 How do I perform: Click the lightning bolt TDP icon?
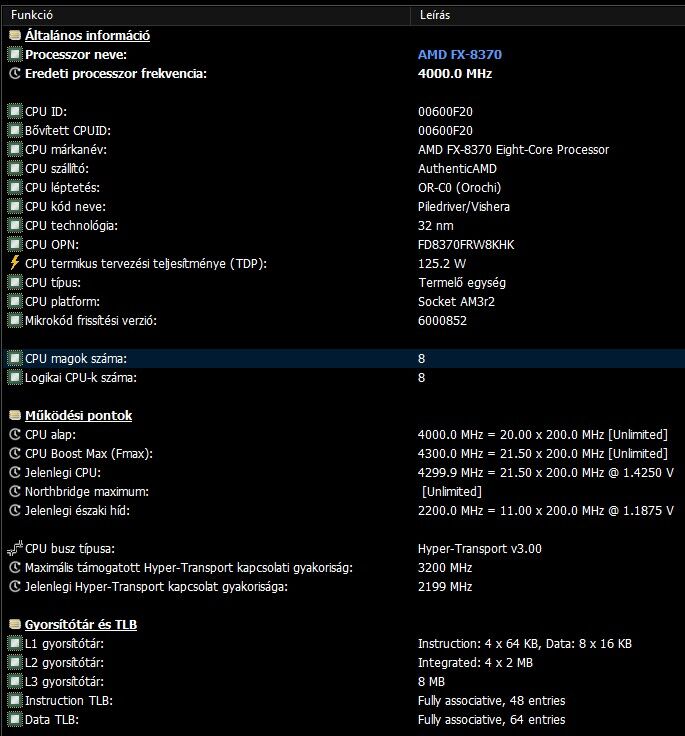14,263
